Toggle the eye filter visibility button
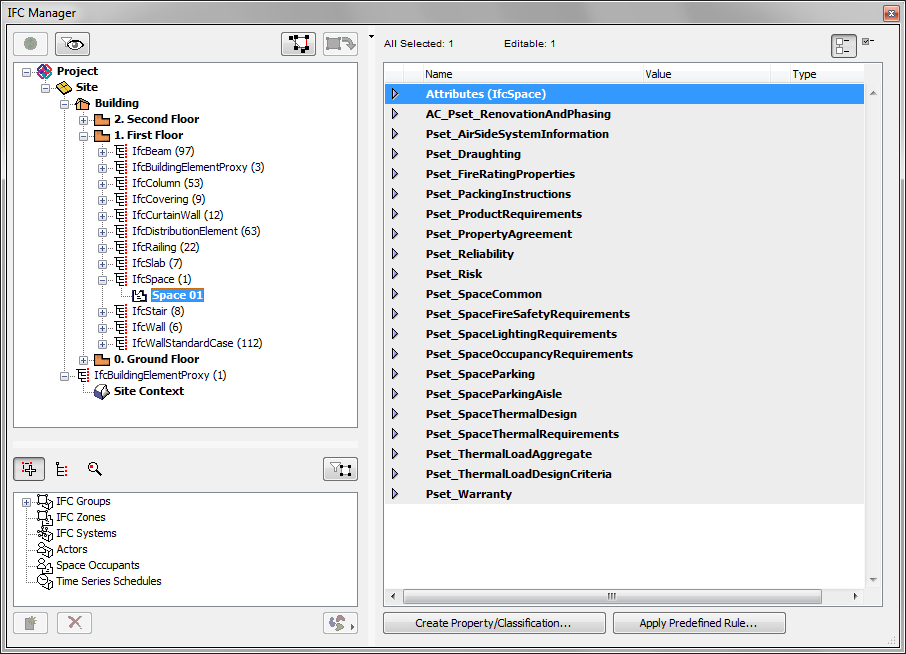 72,44
